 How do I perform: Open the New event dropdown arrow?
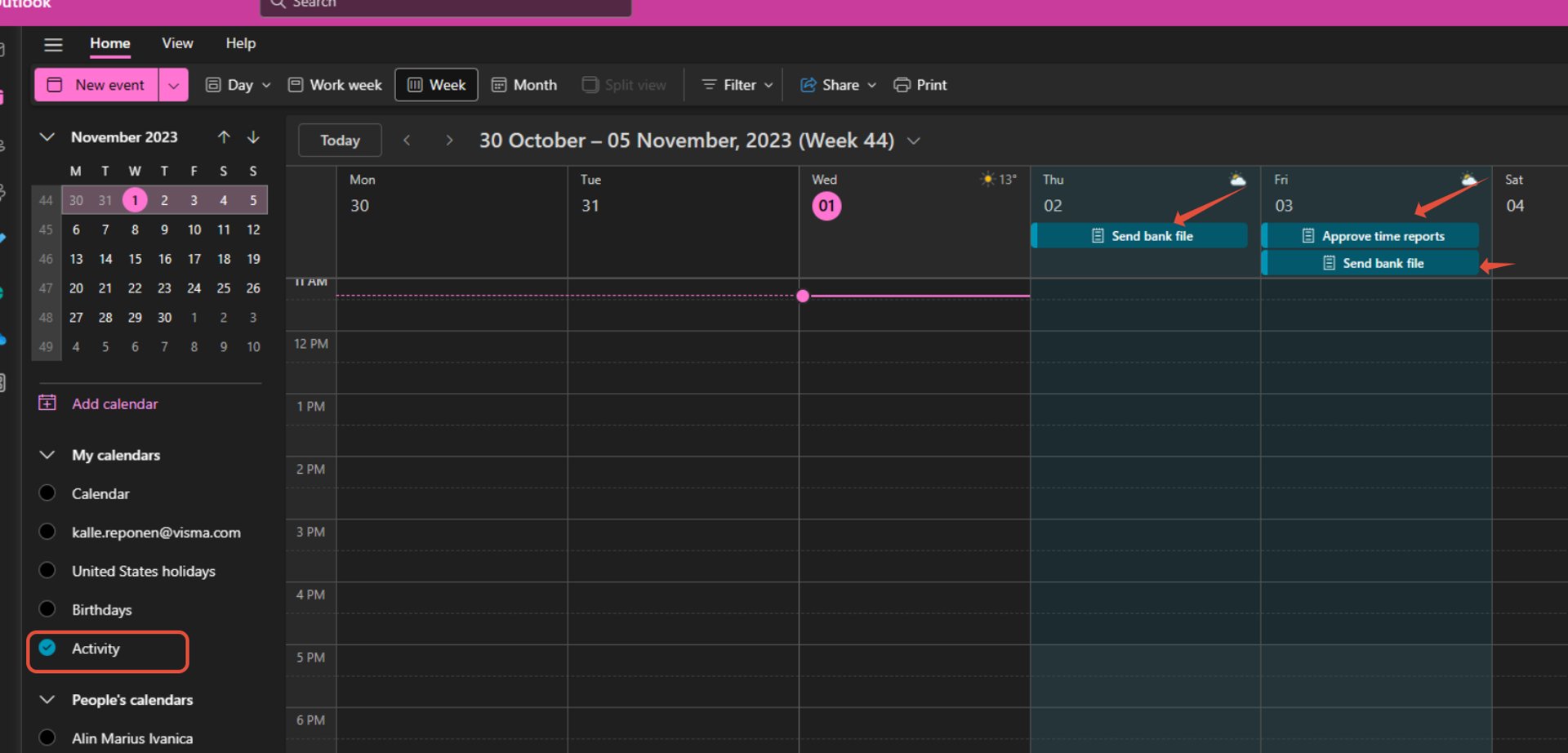pos(174,85)
